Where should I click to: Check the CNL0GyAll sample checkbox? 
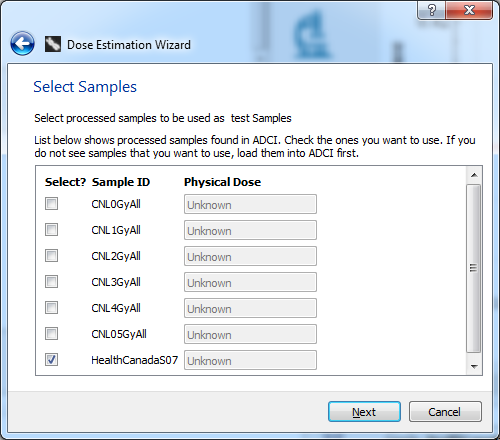click(51, 204)
